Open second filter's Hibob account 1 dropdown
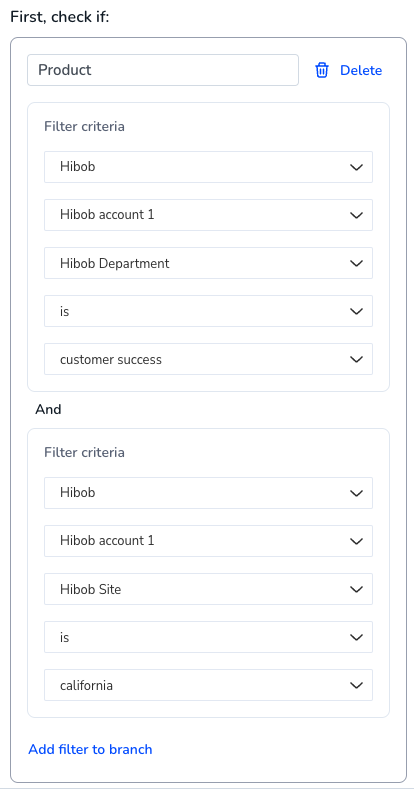 pyautogui.click(x=208, y=541)
